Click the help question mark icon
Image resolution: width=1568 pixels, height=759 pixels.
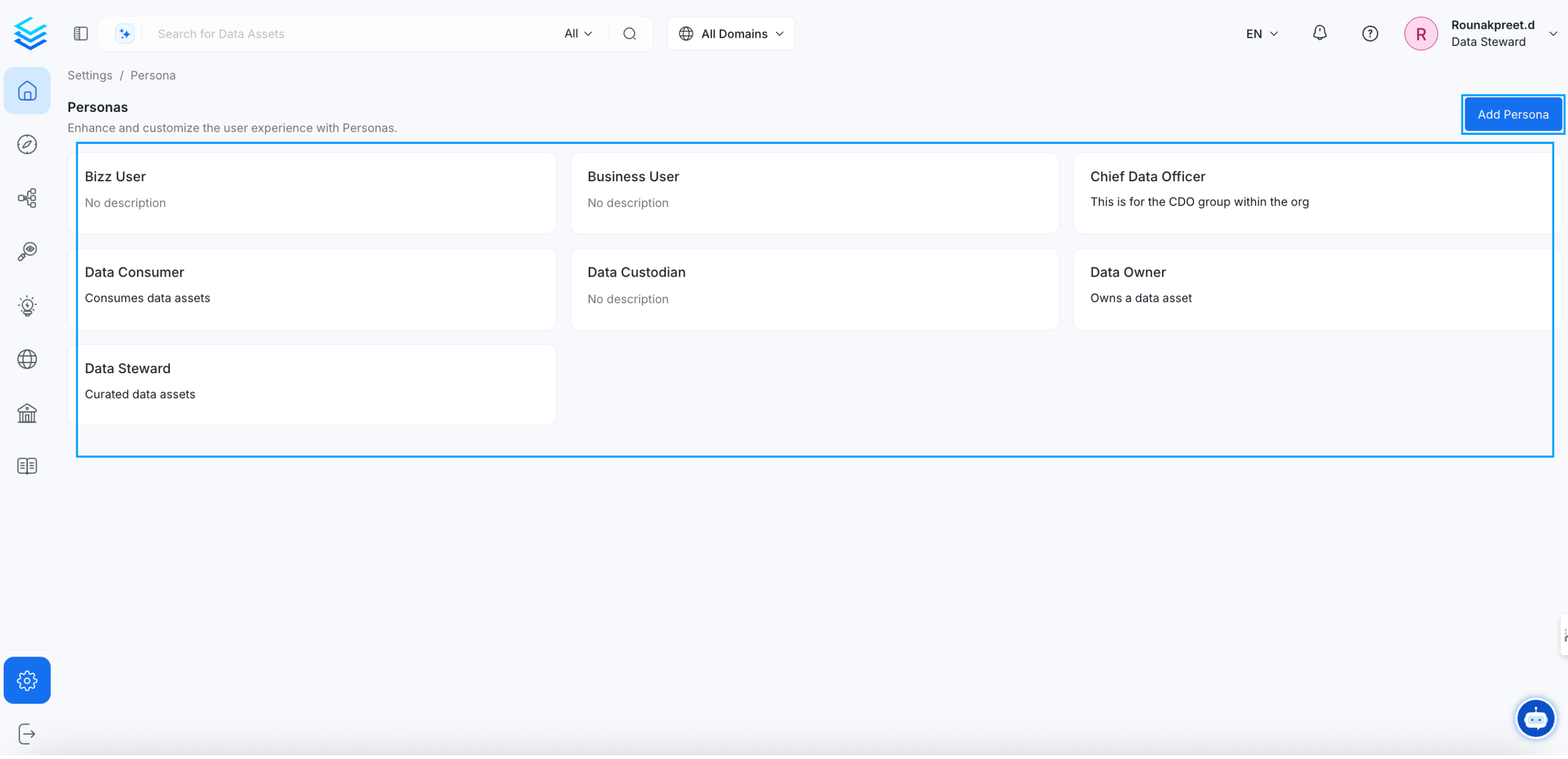(1370, 34)
